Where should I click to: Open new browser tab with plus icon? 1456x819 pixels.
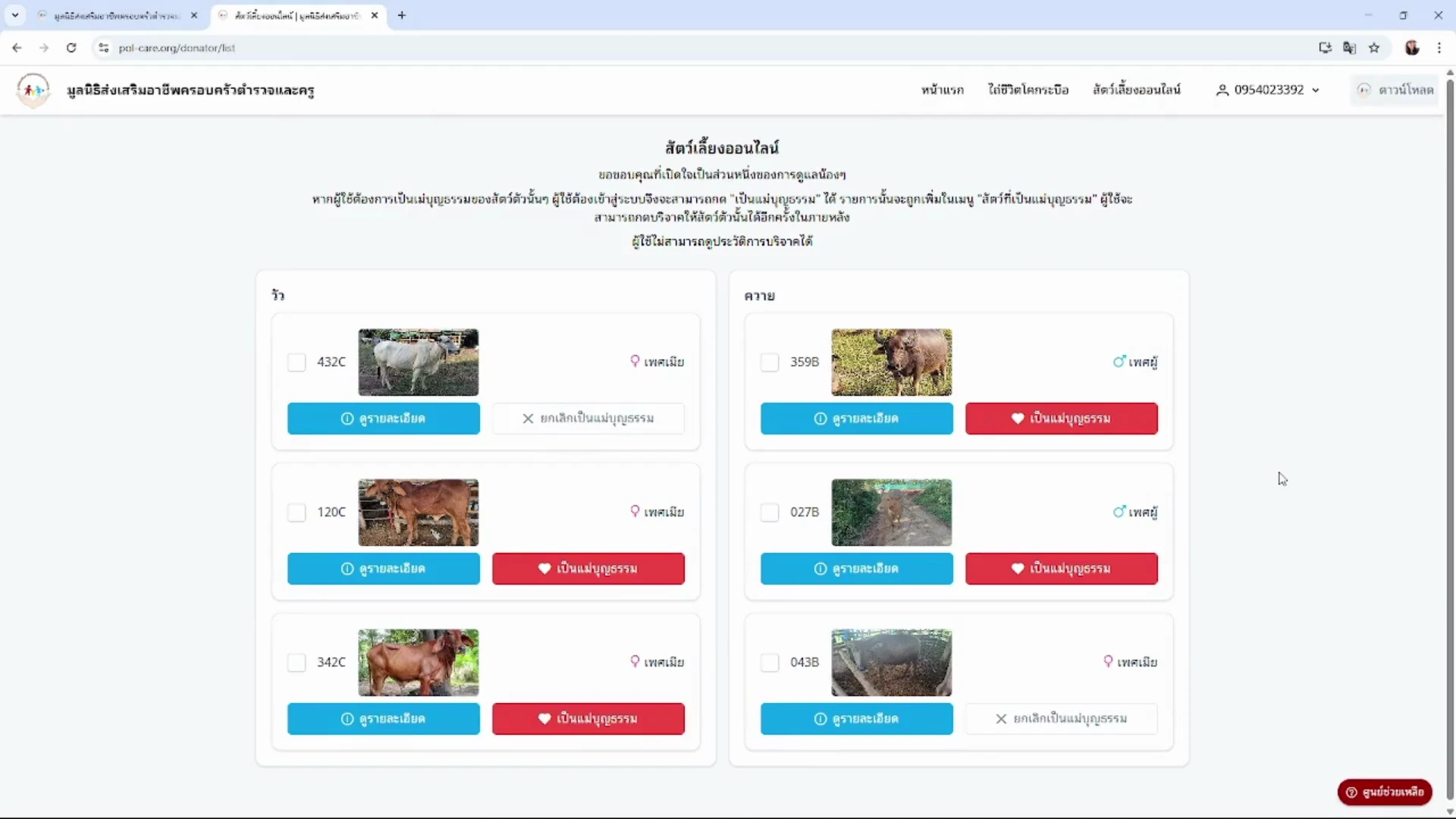click(x=402, y=15)
